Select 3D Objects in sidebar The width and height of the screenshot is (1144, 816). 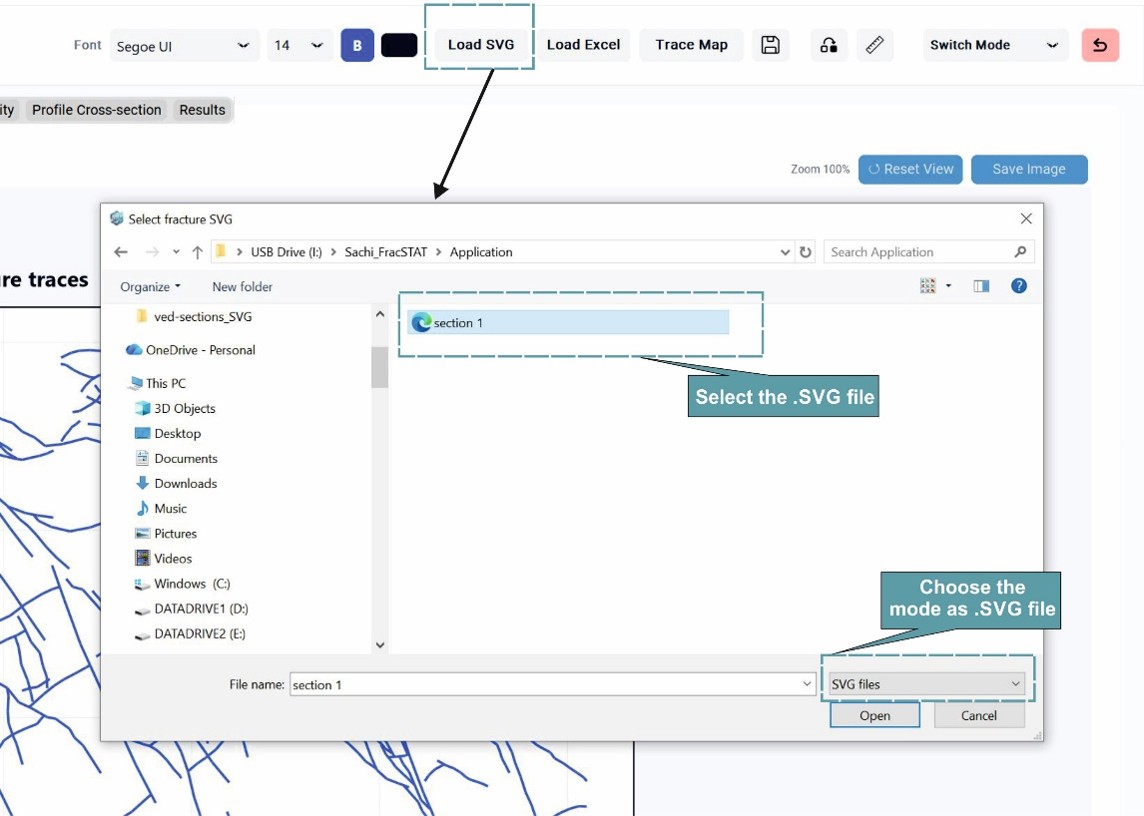coord(175,409)
